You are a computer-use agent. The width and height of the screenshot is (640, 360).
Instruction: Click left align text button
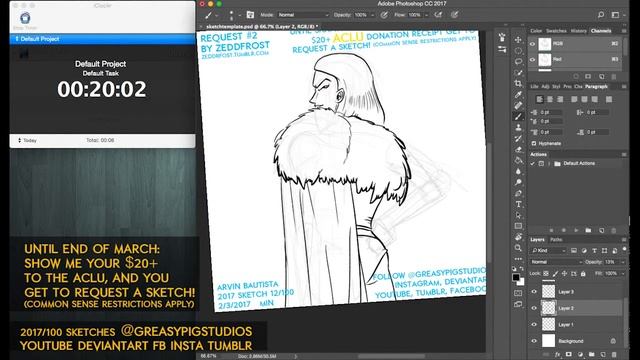[540, 100]
